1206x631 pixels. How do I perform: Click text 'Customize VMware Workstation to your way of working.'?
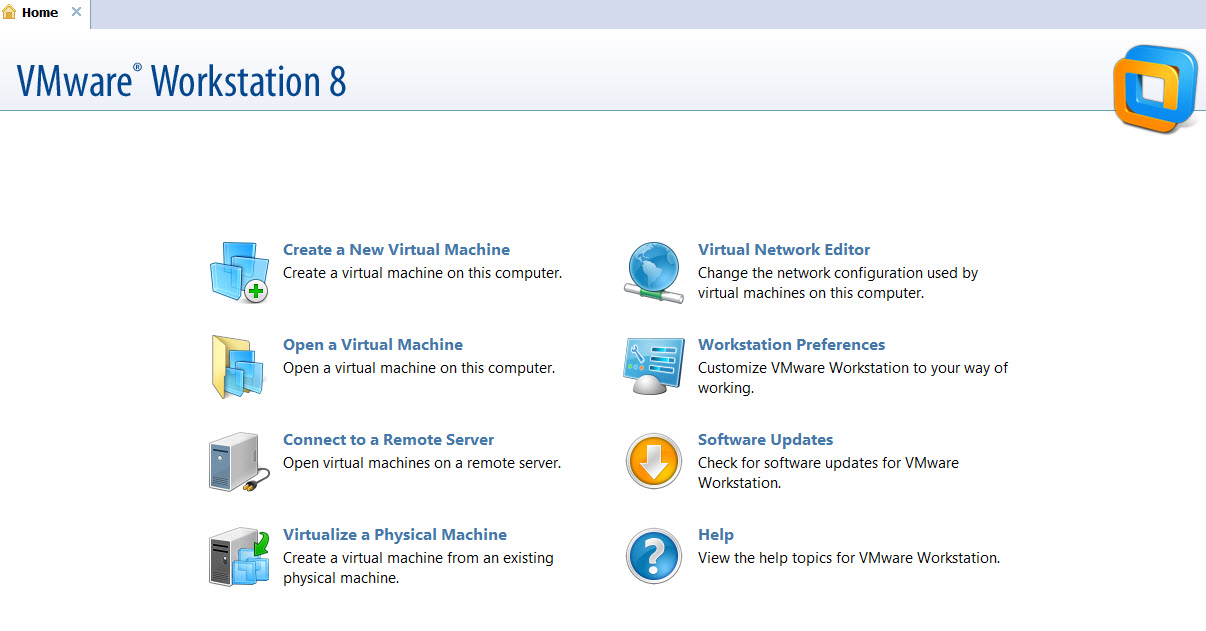click(x=853, y=378)
